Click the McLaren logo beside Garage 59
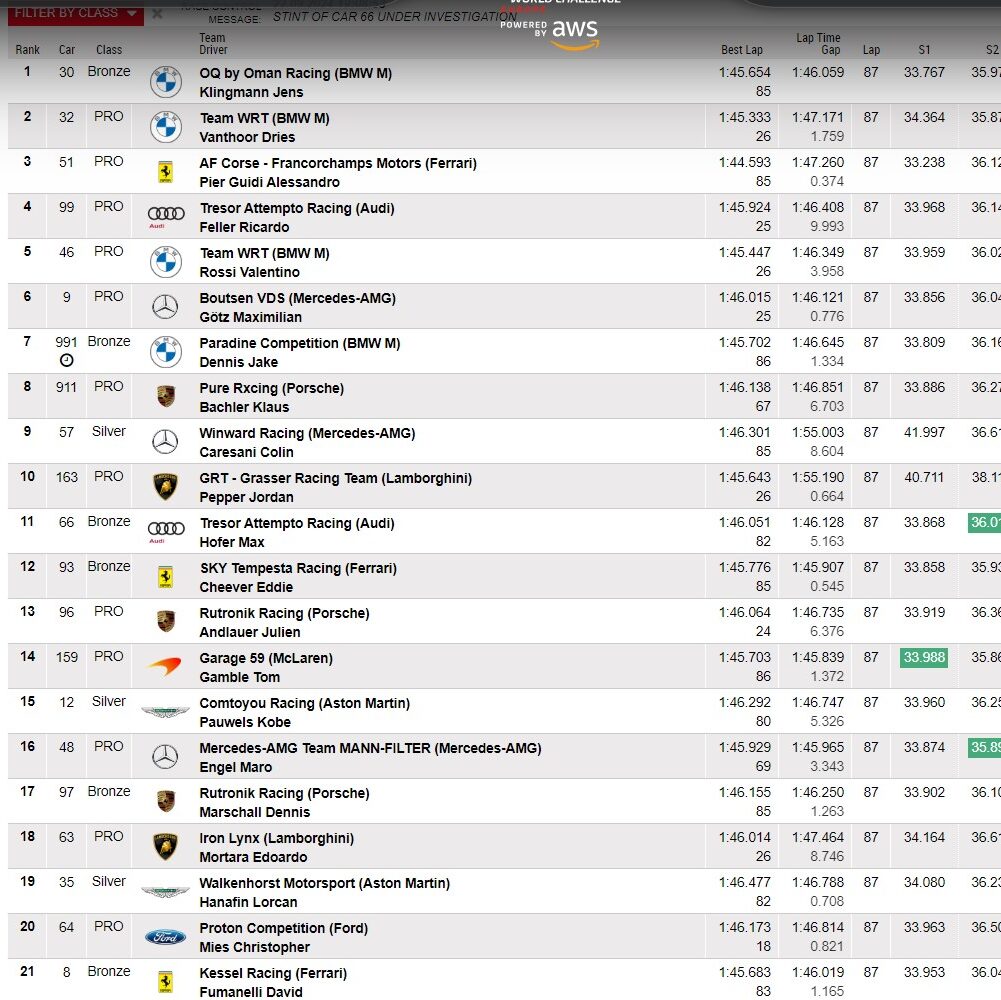 coord(165,666)
